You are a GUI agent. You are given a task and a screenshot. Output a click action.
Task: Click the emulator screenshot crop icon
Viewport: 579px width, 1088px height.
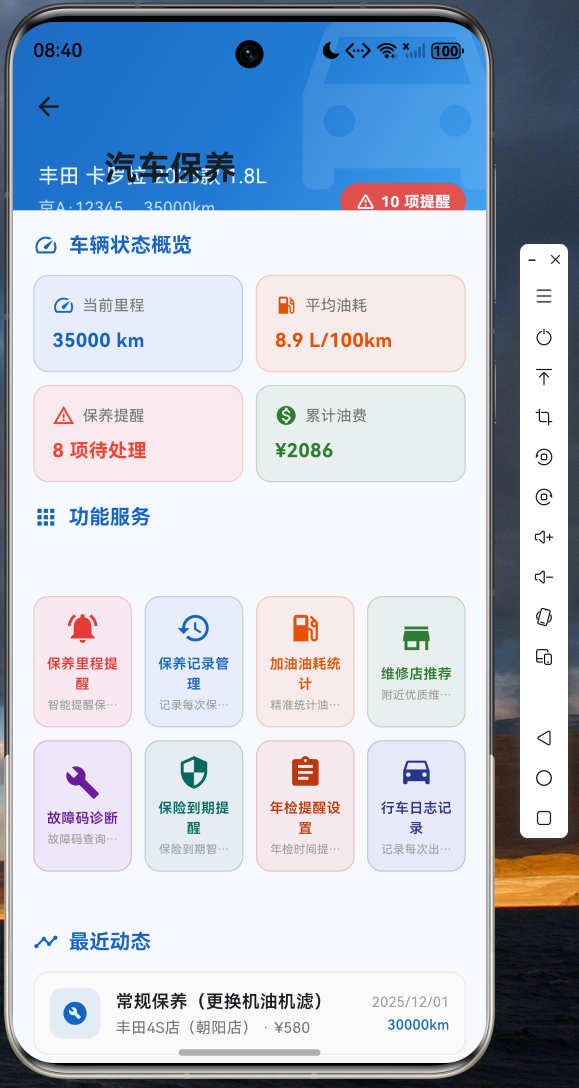tap(544, 417)
